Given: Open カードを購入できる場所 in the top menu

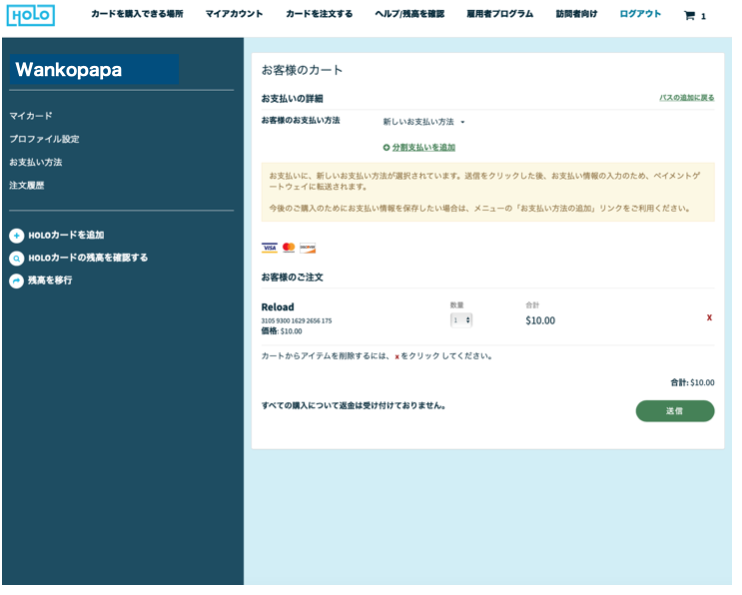Looking at the screenshot, I should coord(137,14).
